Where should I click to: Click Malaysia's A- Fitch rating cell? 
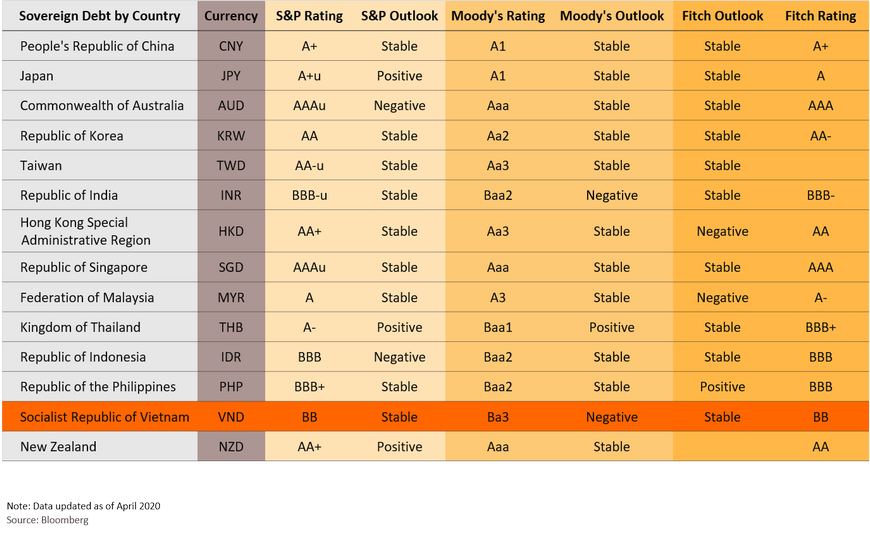pyautogui.click(x=820, y=298)
